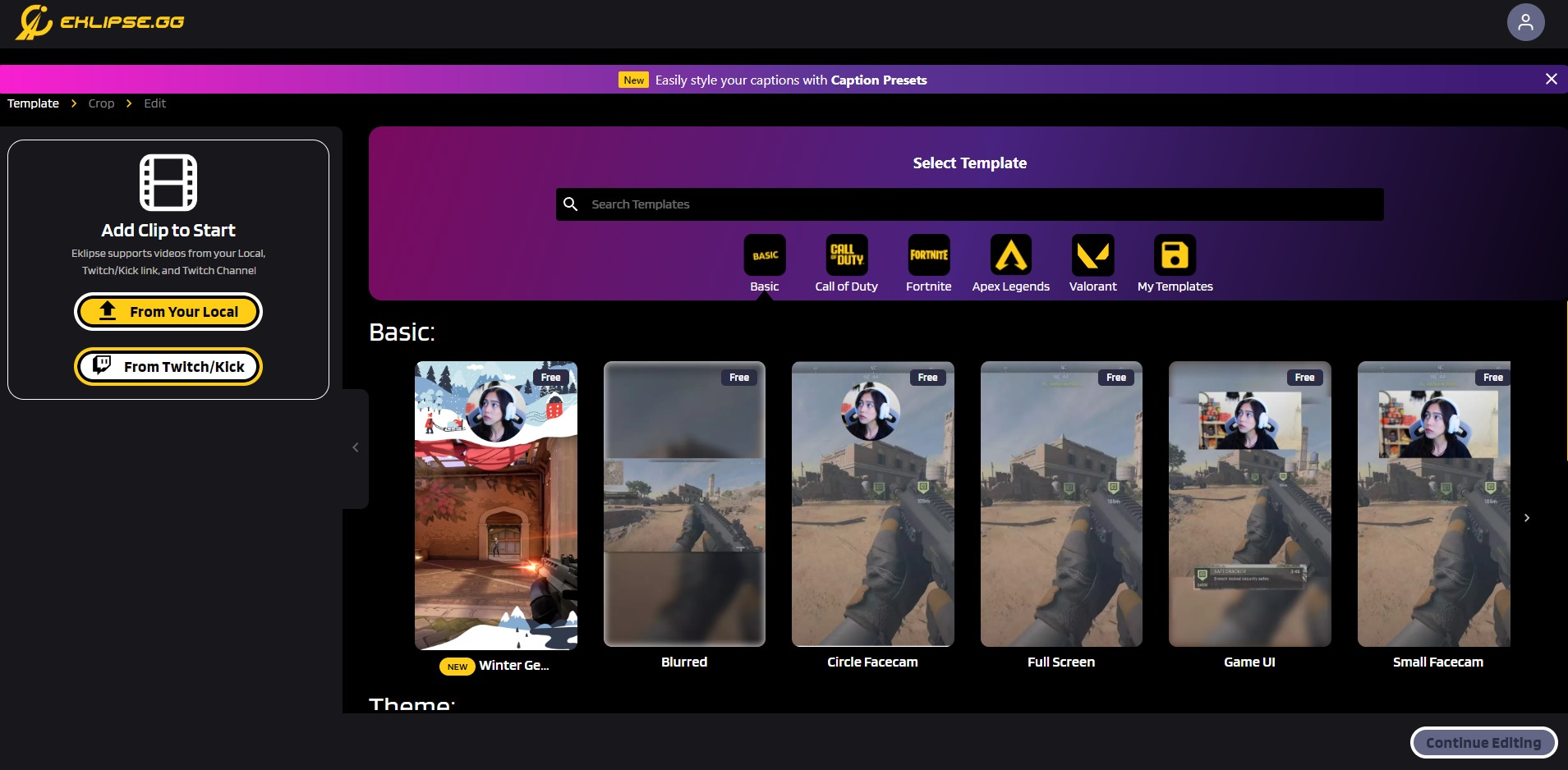Click the "Select Template" heading text
Viewport: 1568px width, 770px height.
tap(970, 163)
